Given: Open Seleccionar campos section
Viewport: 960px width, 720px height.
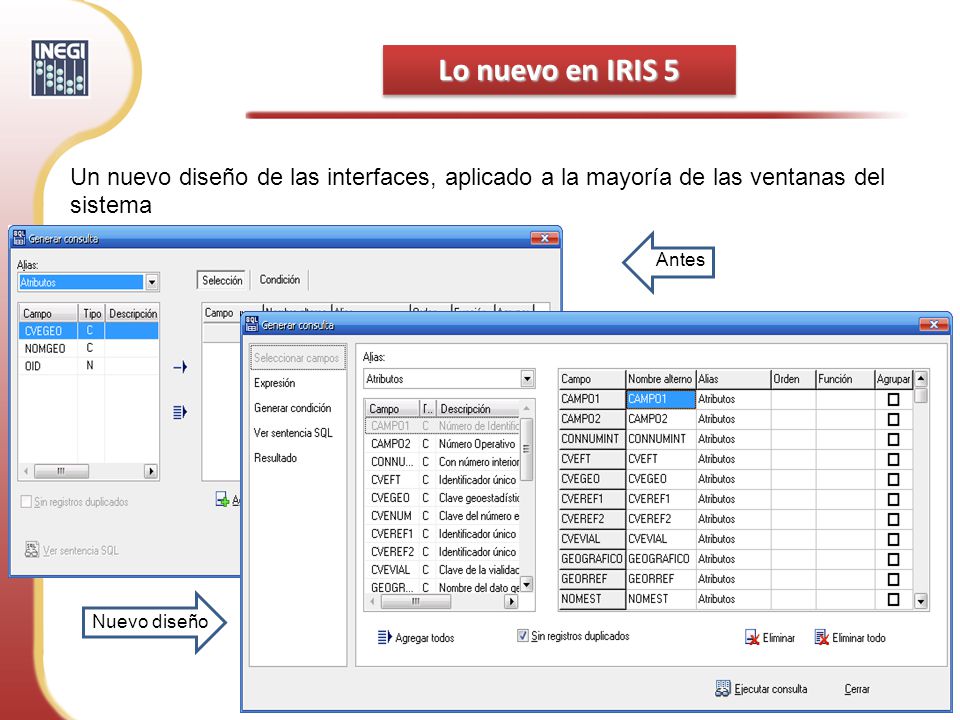Looking at the screenshot, I should tap(297, 358).
